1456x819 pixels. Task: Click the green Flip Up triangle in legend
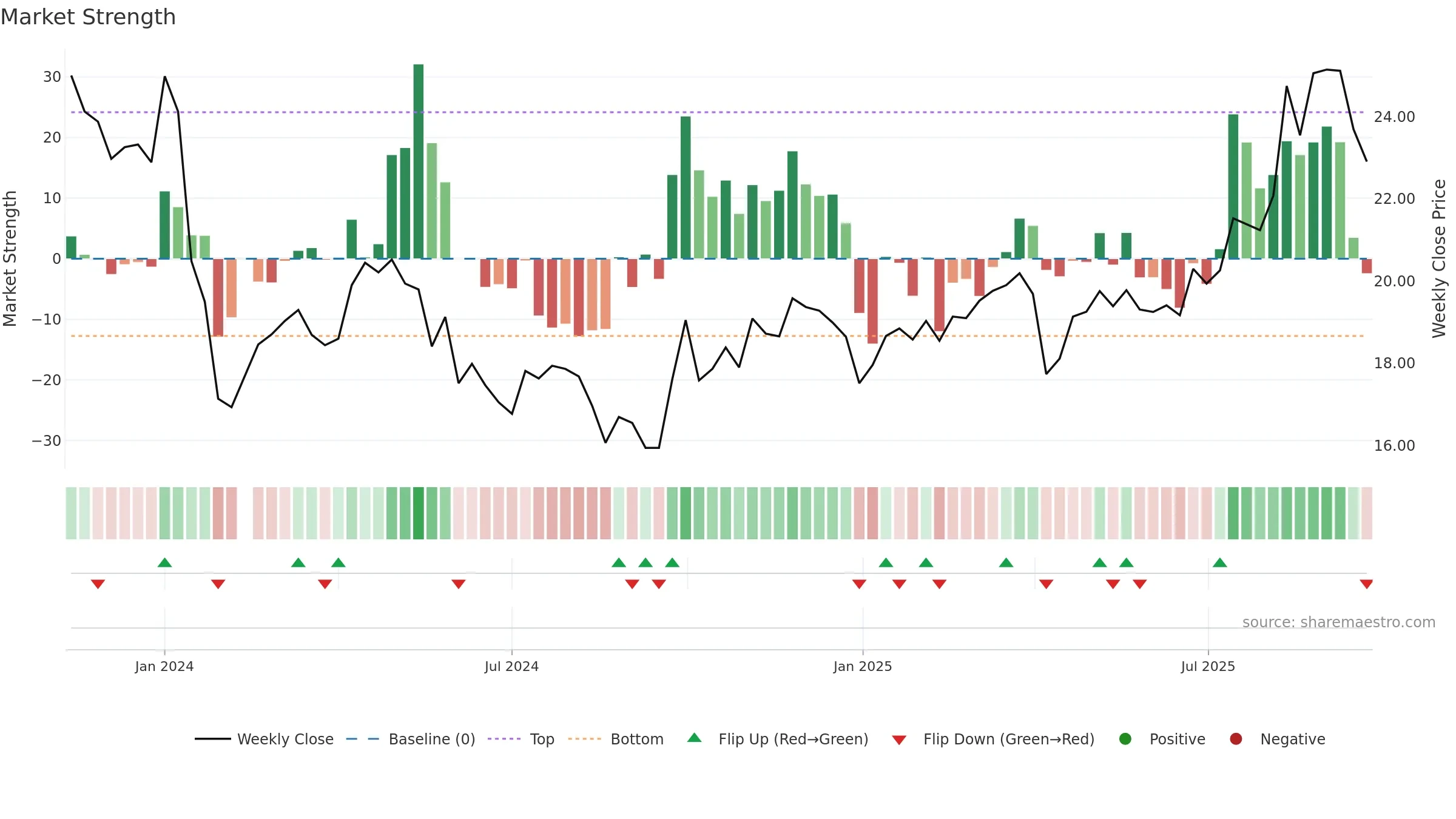coord(694,738)
